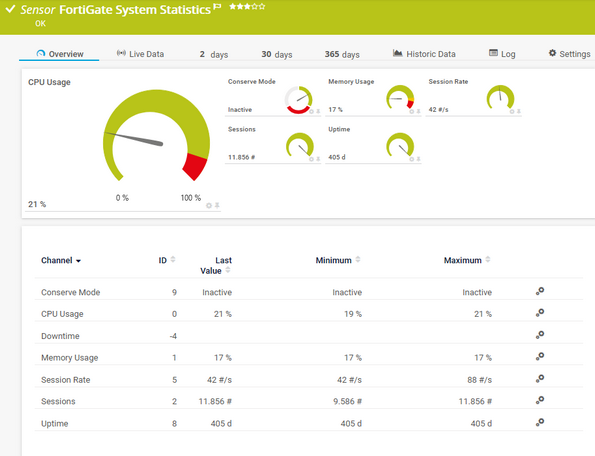Open Uptime gauge settings gear
The height and width of the screenshot is (456, 595).
point(411,159)
